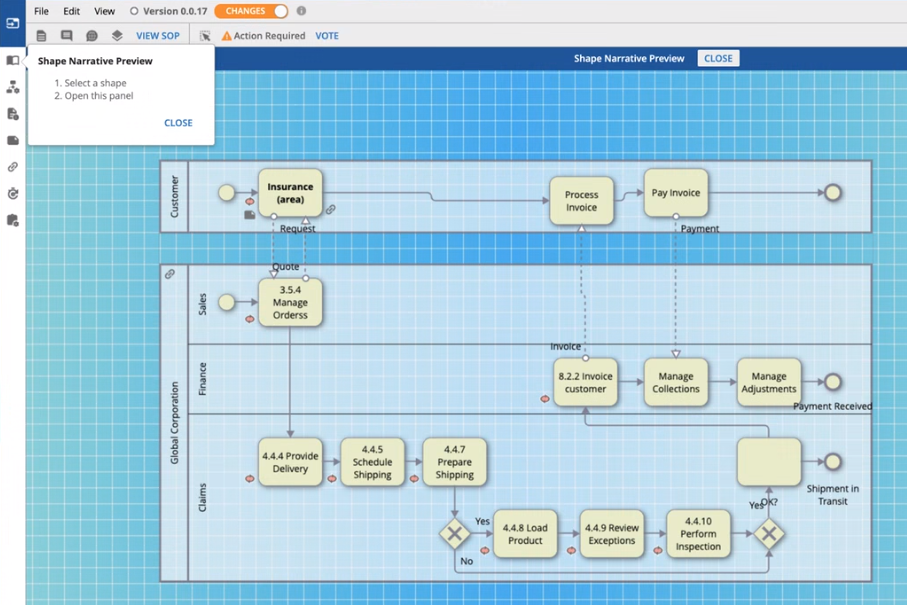Click the info icon beside Changes toggle
Viewport: 907px width, 605px height.
pos(301,11)
